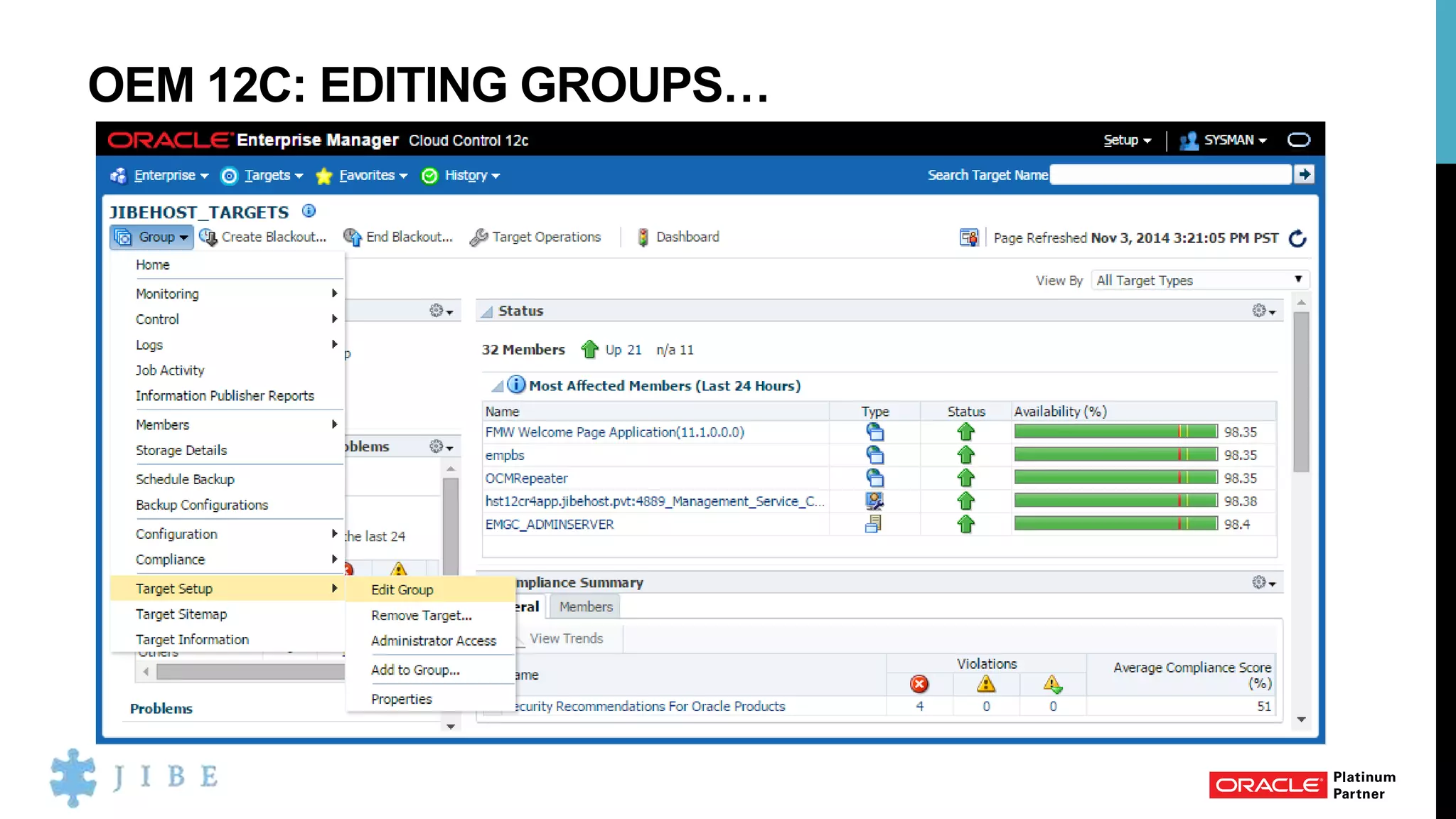Open Target Sitemap menu entry
The image size is (1456, 819).
[227, 614]
